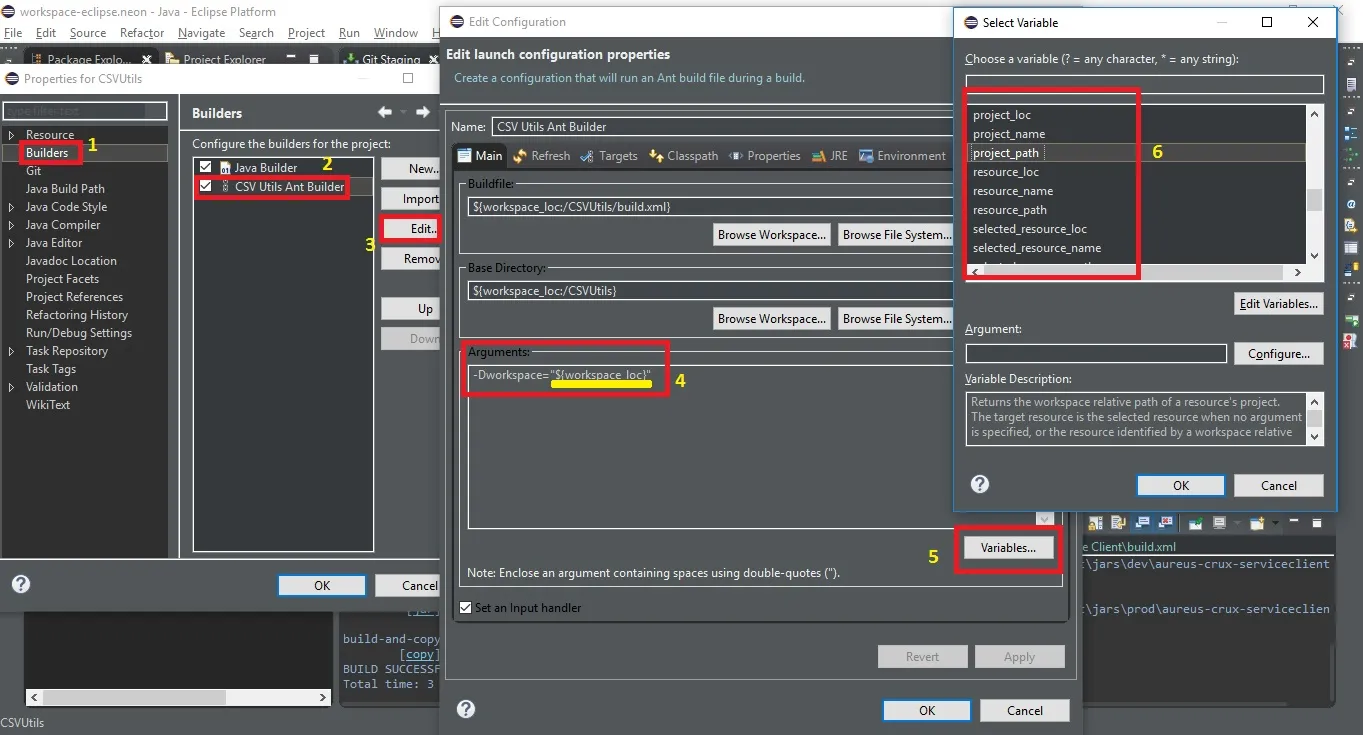Expand the Resource tree node
The image size is (1363, 735).
11,135
